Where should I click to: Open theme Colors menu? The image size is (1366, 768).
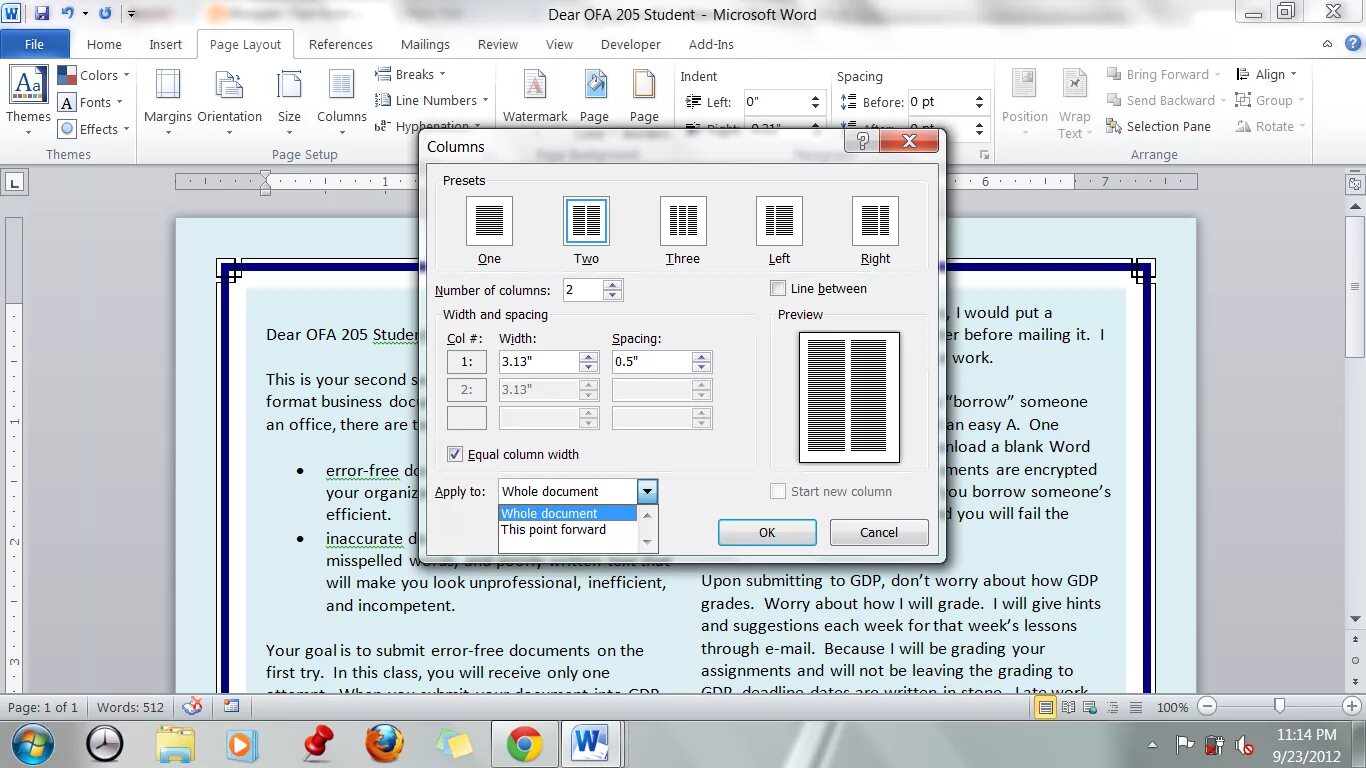93,75
